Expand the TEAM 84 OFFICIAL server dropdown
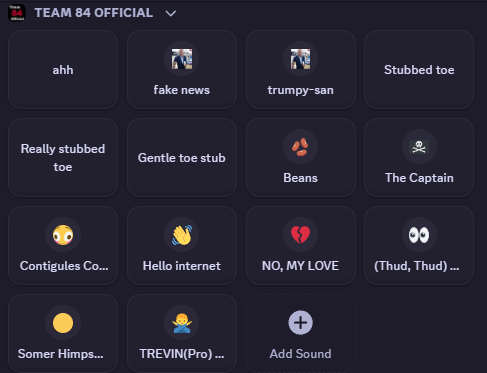The width and height of the screenshot is (487, 373). pyautogui.click(x=171, y=13)
